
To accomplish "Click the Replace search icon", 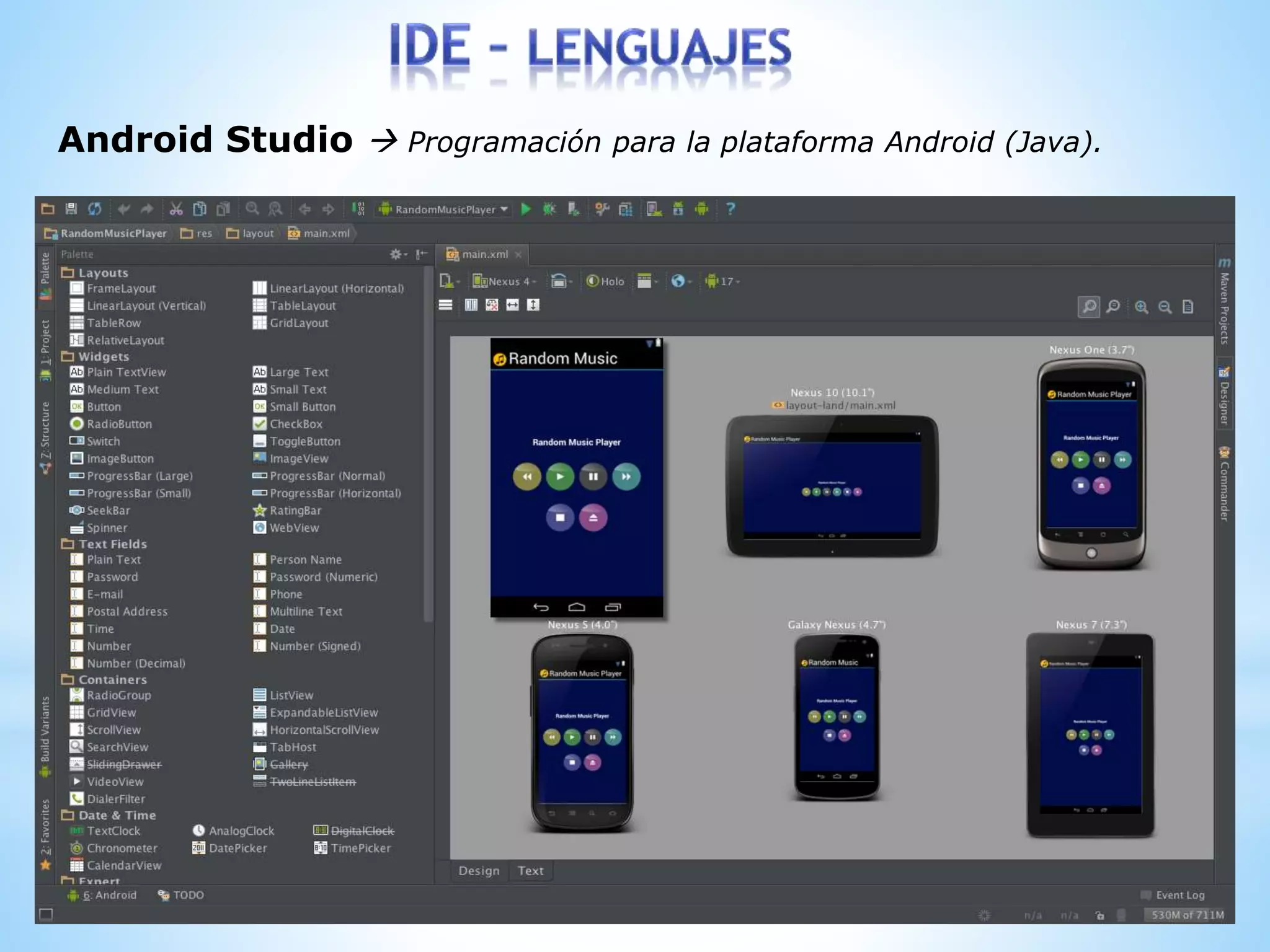I will (x=275, y=209).
